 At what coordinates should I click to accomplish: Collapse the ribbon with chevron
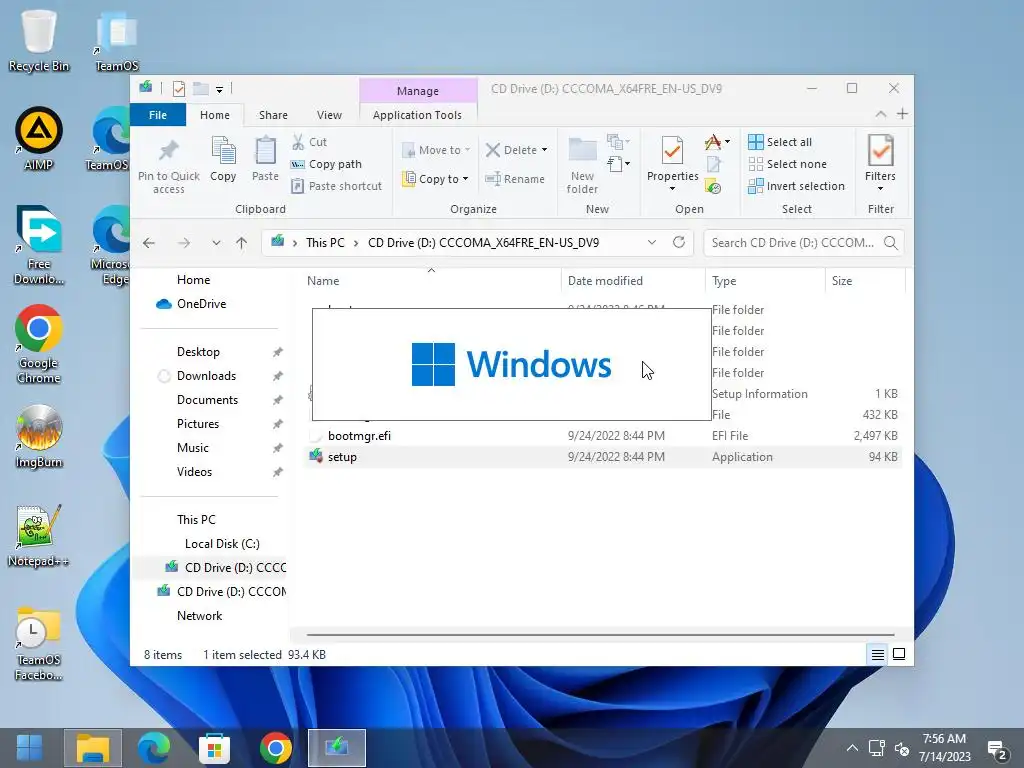[x=880, y=114]
